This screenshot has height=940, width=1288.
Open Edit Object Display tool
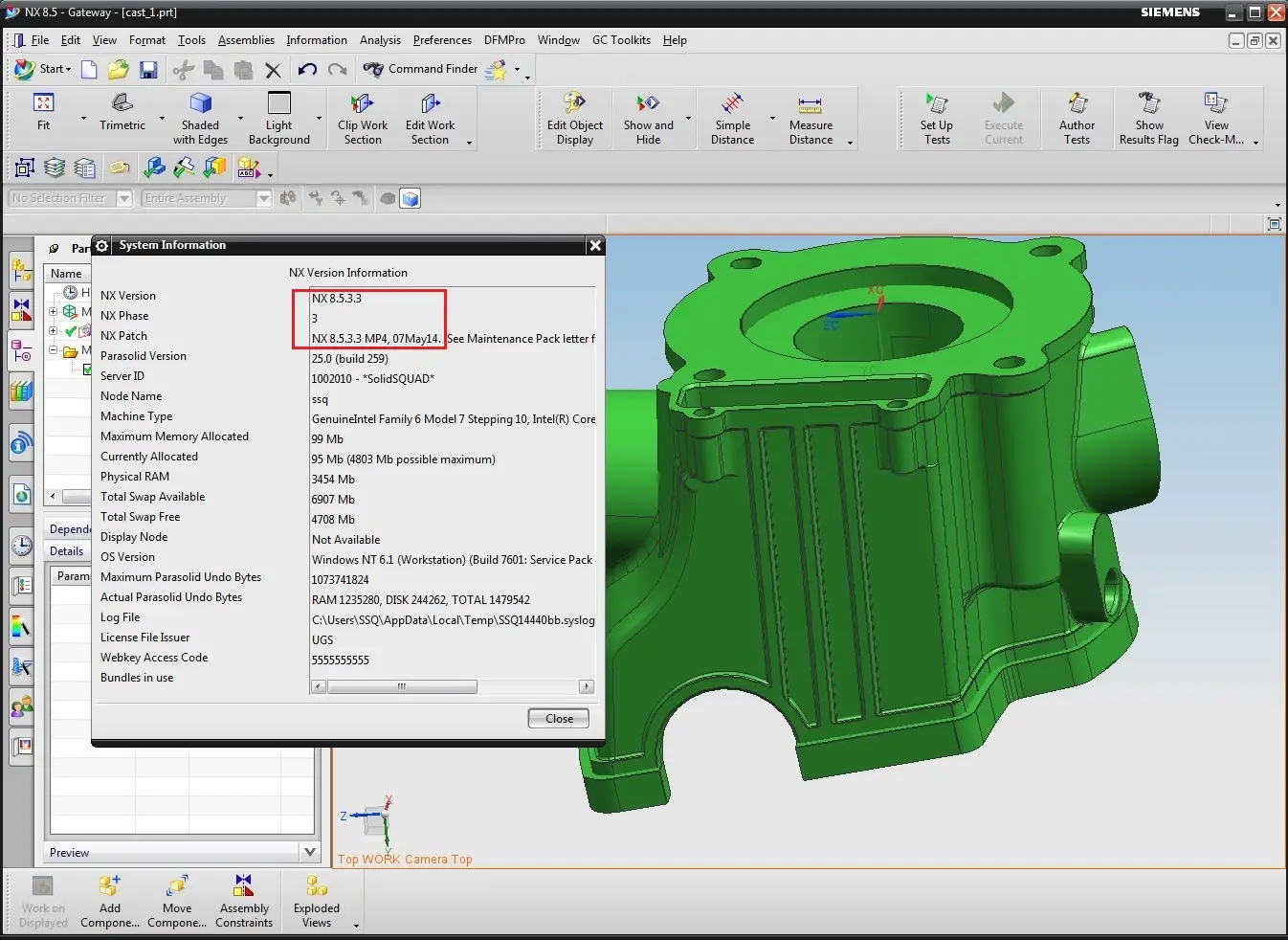[575, 118]
